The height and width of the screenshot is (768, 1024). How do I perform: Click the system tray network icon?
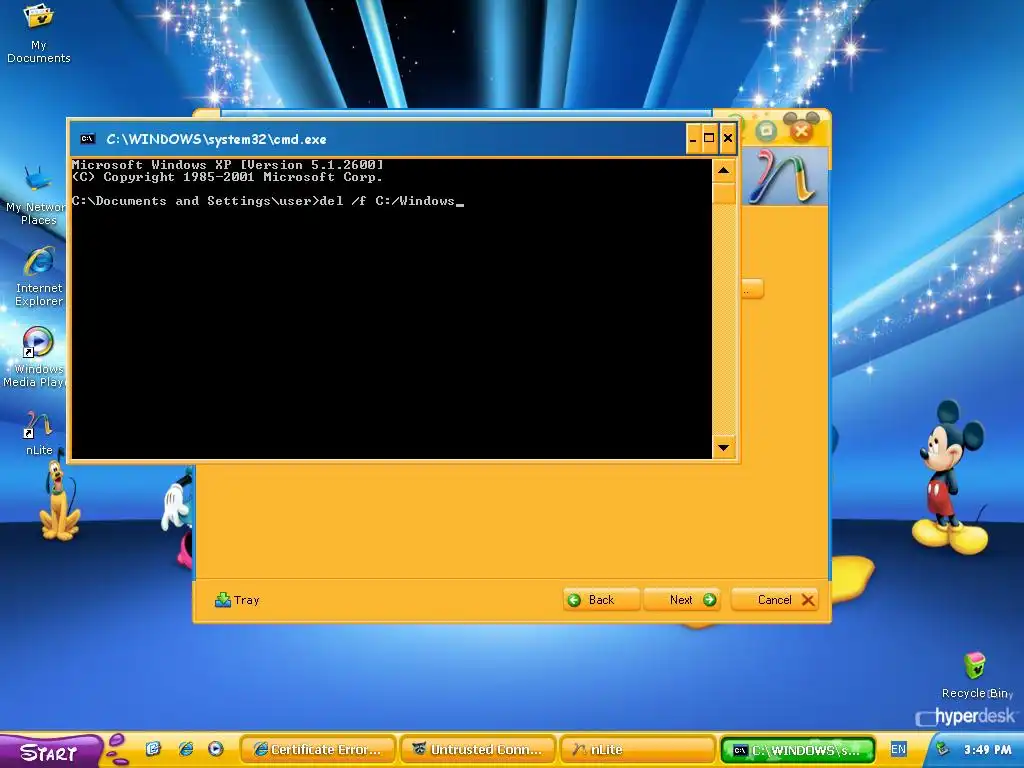942,749
